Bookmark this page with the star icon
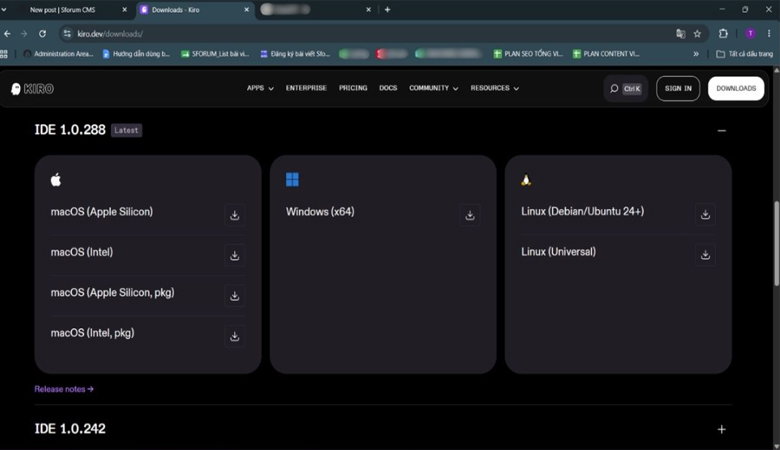780x450 pixels. tap(697, 34)
